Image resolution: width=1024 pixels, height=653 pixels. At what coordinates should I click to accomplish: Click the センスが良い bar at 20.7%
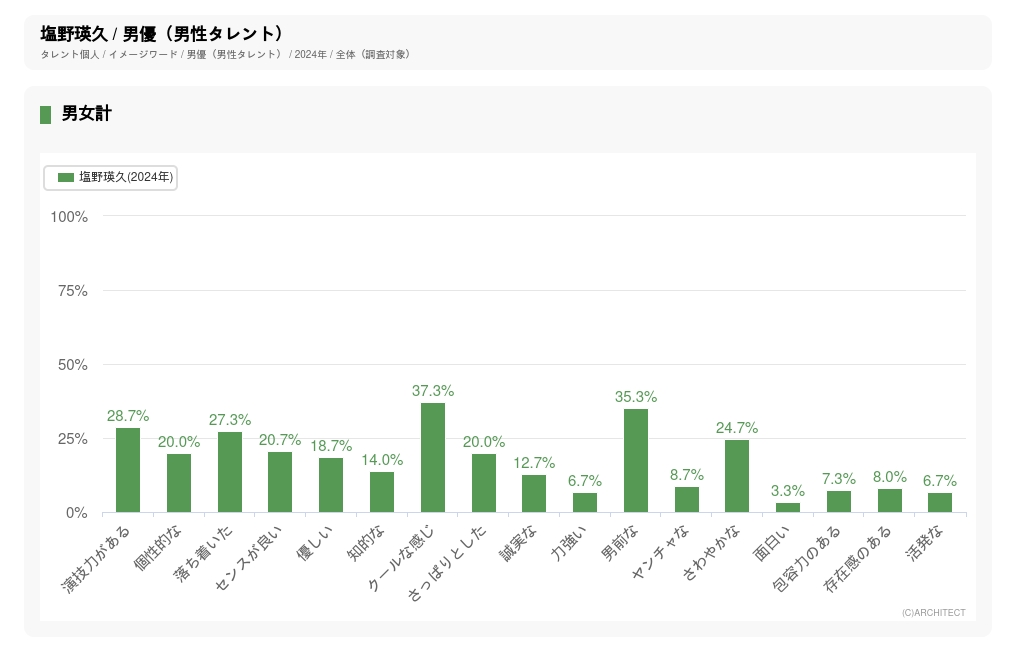pyautogui.click(x=280, y=482)
